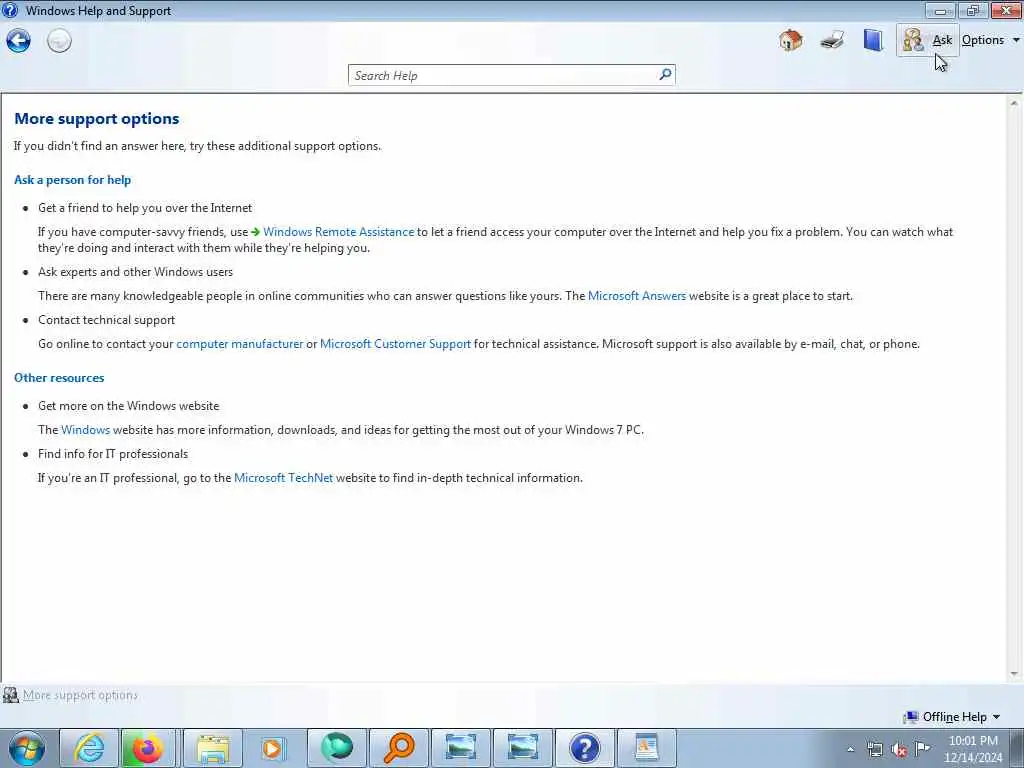The width and height of the screenshot is (1024, 768).
Task: Show hidden tray icons arrow
Action: click(850, 749)
